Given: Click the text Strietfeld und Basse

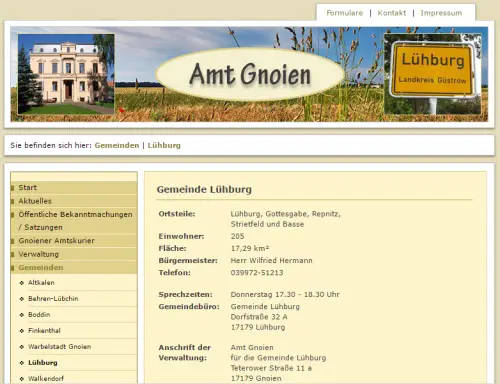Looking at the screenshot, I should point(267,224).
